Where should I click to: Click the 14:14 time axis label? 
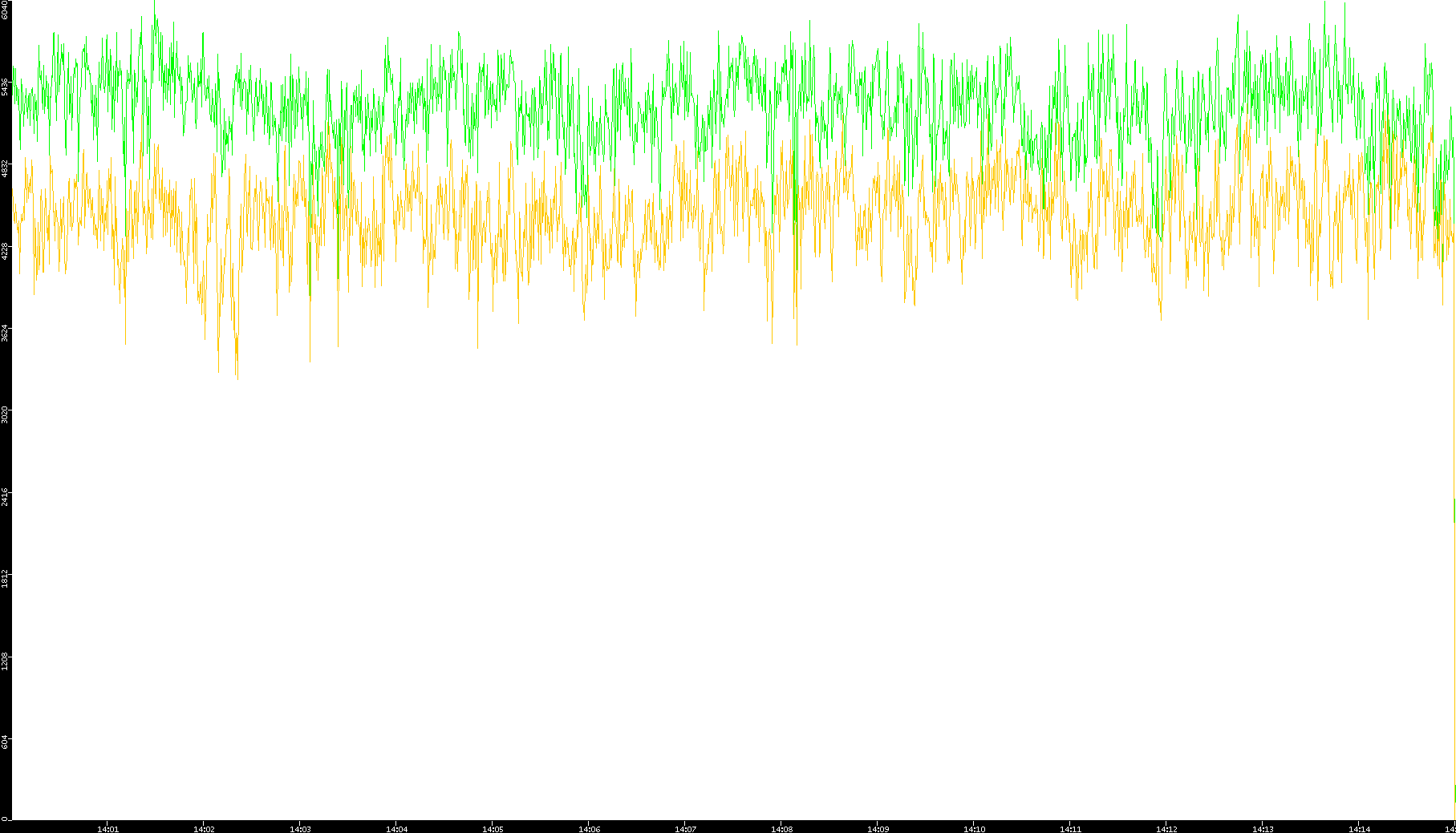[1359, 829]
